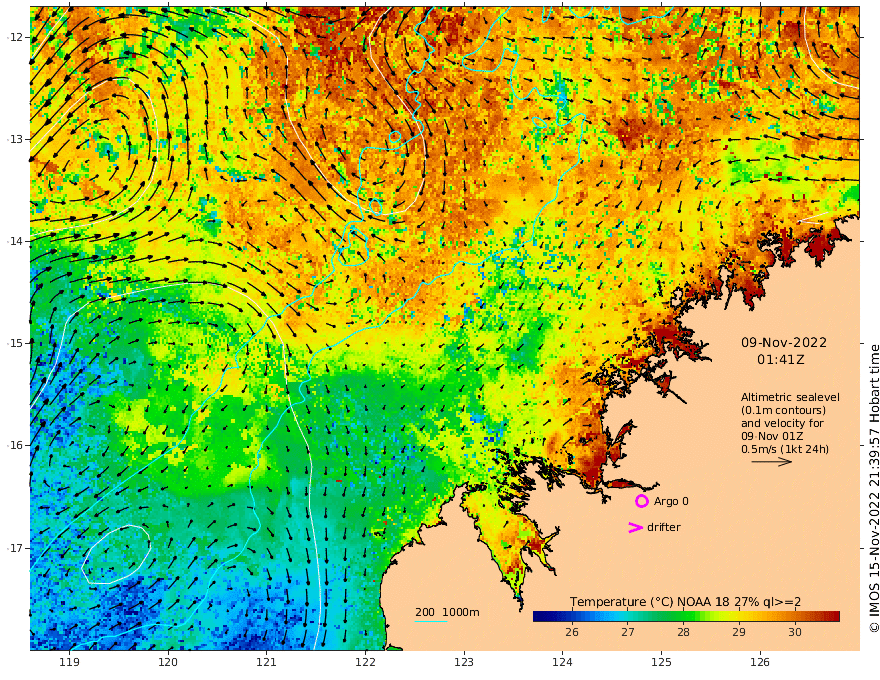Image resolution: width=880 pixels, height=680 pixels.
Task: Click the 28 tick on temperature scale
Action: click(x=683, y=632)
